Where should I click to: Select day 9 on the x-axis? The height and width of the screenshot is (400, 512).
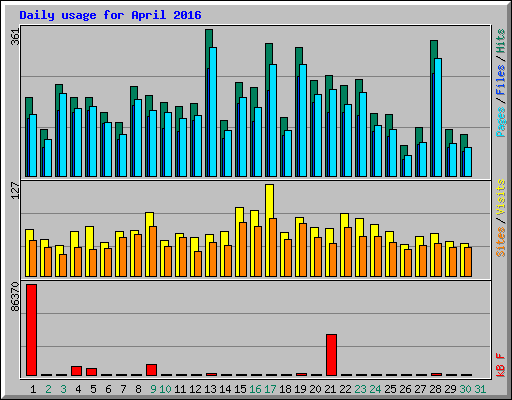[x=153, y=389]
